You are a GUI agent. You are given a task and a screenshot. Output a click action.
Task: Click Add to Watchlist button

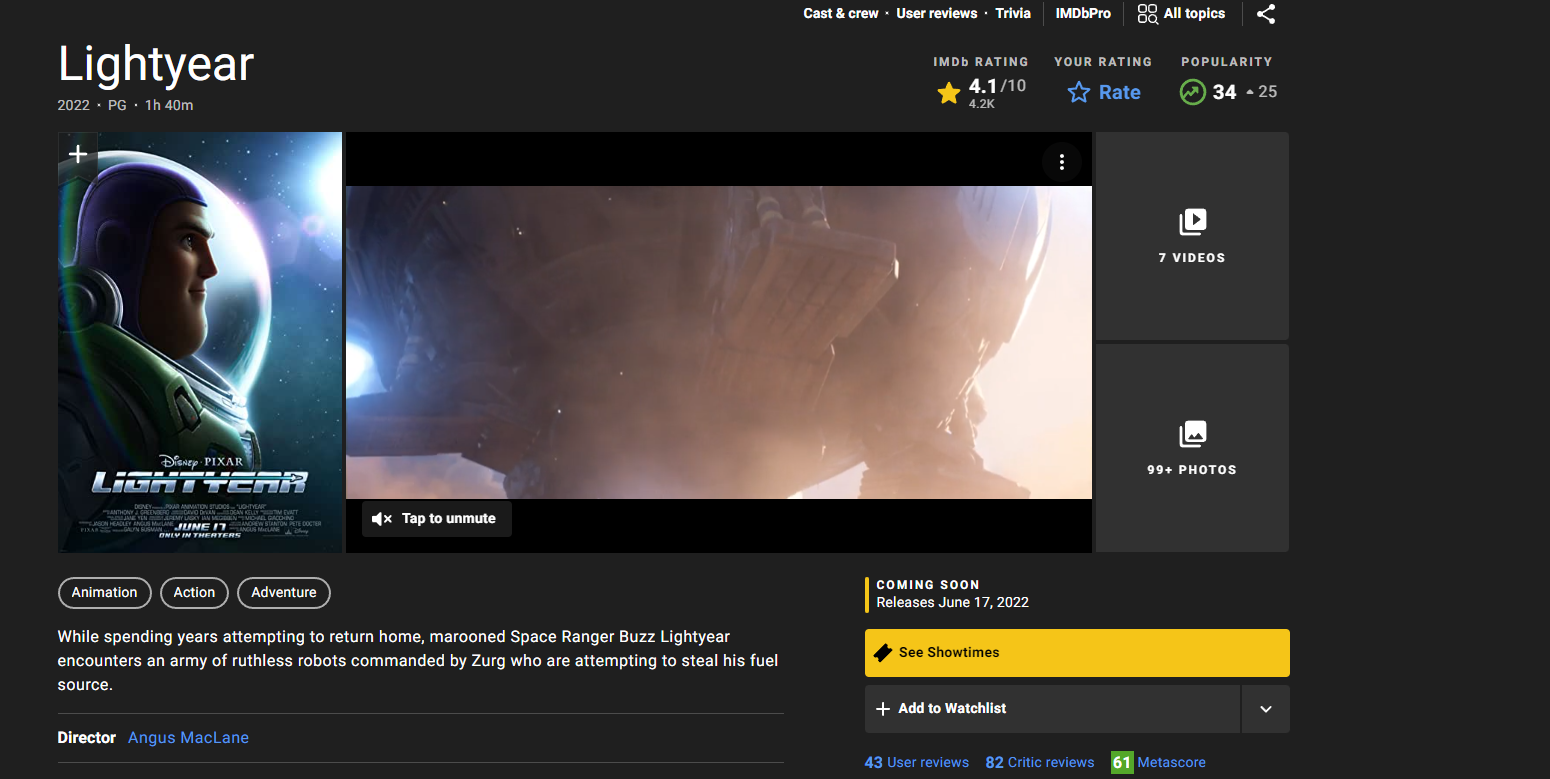pos(1052,709)
